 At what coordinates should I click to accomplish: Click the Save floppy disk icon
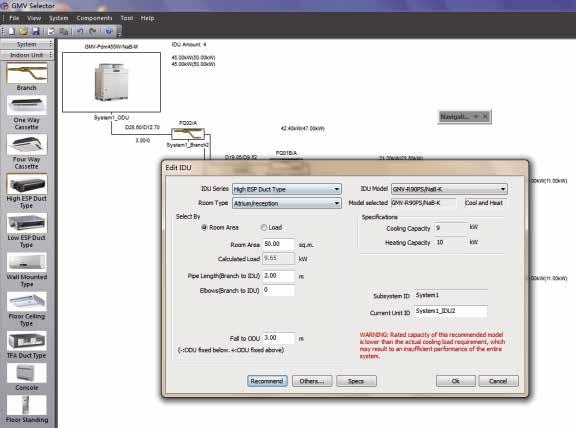click(x=35, y=32)
